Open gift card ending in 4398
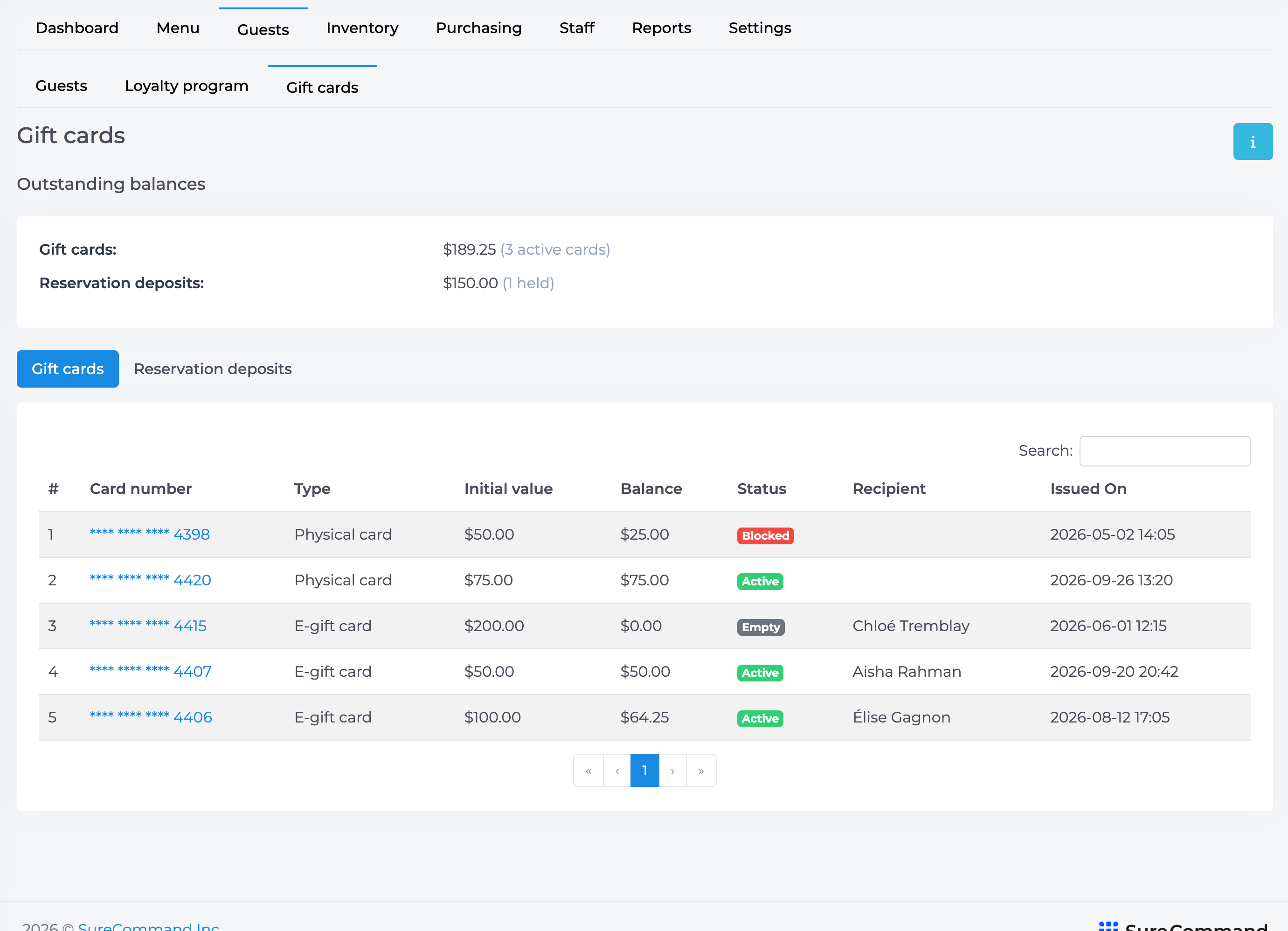Screen dimensions: 1288x931 149,535
